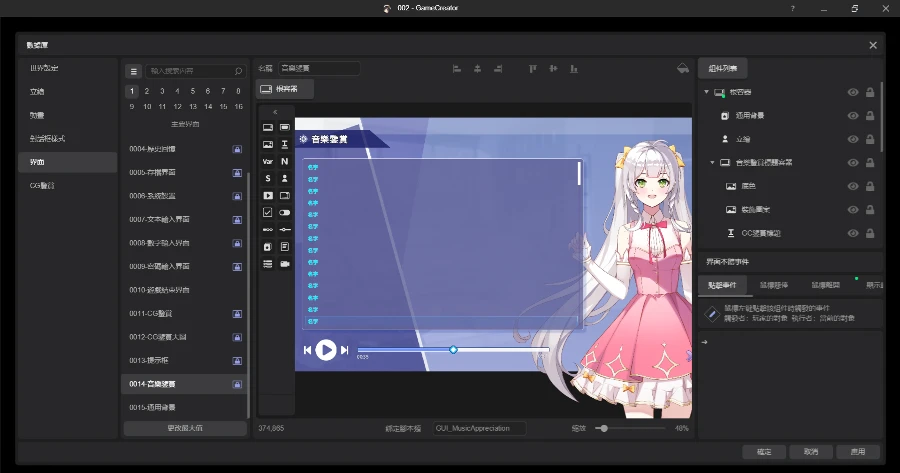This screenshot has height=473, width=900.
Task: Collapse the component tool palette chevron
Action: (276, 112)
